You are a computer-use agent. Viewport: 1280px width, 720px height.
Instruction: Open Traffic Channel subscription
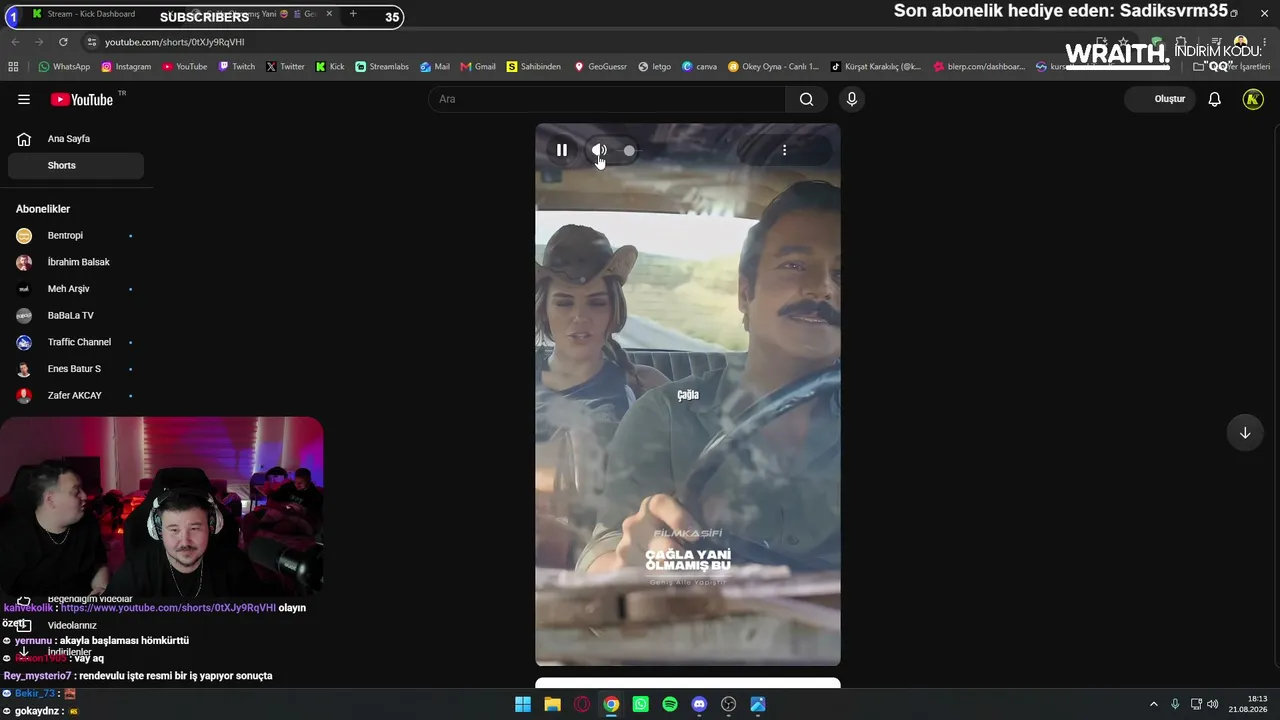click(x=76, y=342)
